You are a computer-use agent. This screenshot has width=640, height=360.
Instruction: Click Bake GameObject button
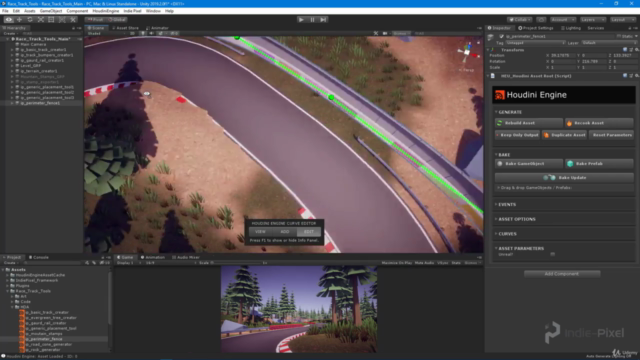pos(529,164)
